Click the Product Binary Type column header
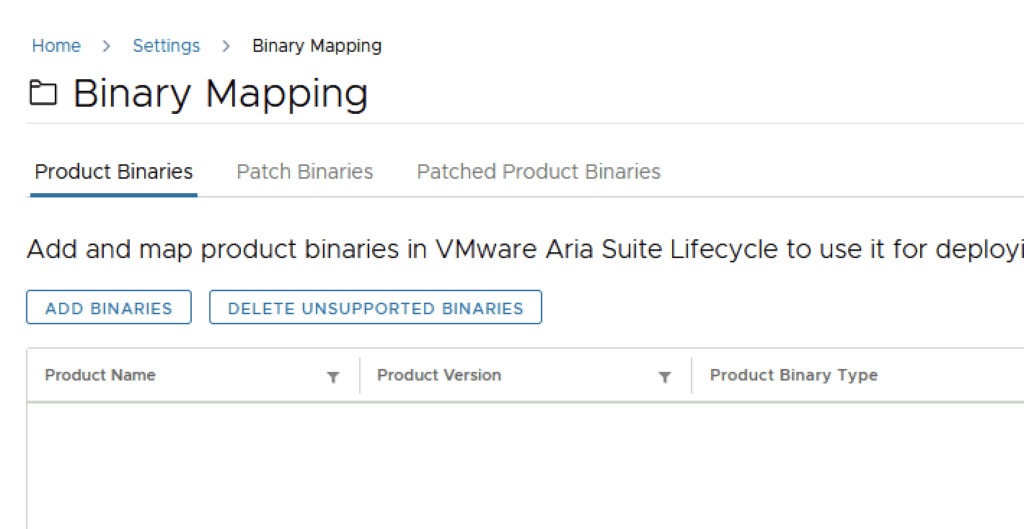 (793, 375)
